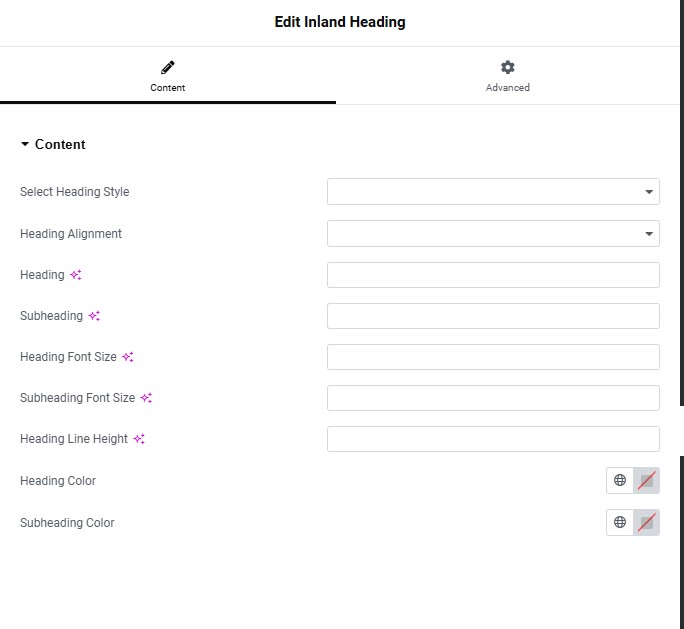Collapse the Content section arrow
The width and height of the screenshot is (684, 629).
tap(25, 144)
